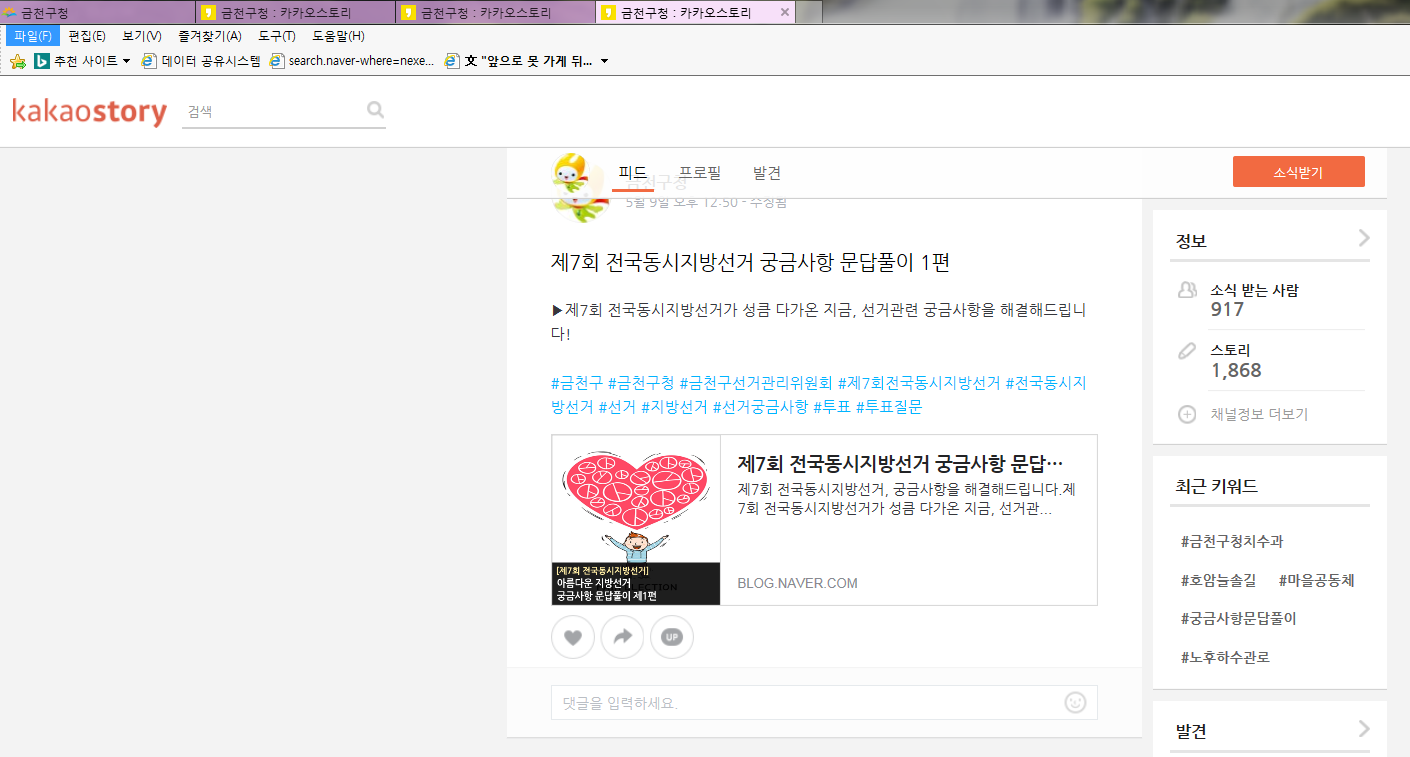Screen dimensions: 1410x757
Task: Open the 즐겨찾기(A) menu
Action: (x=210, y=36)
